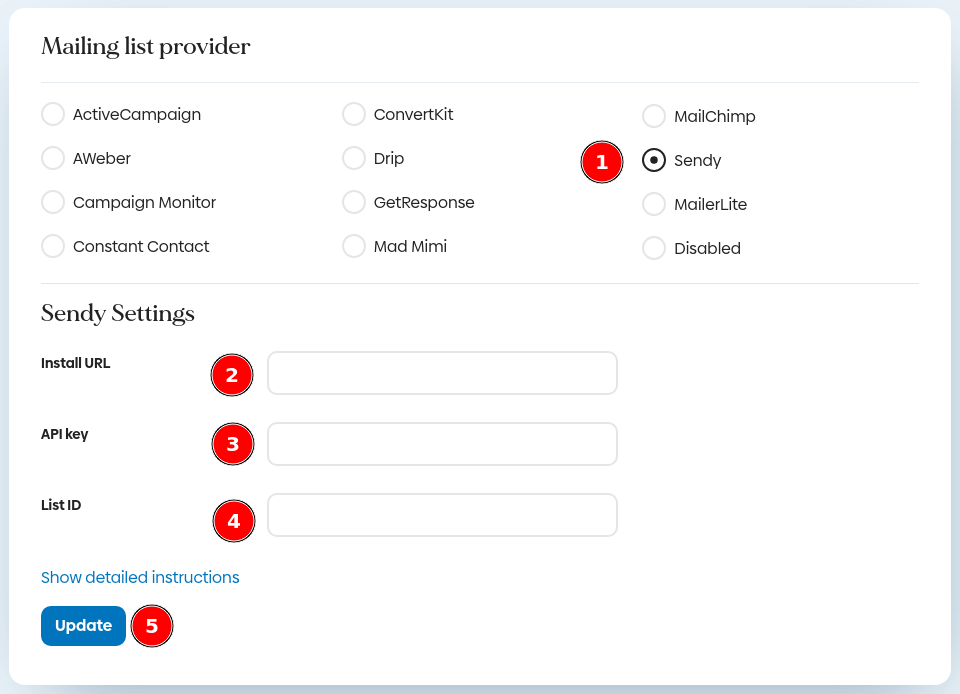The width and height of the screenshot is (960, 694).
Task: Open the Show detailed instructions link
Action: tap(140, 577)
